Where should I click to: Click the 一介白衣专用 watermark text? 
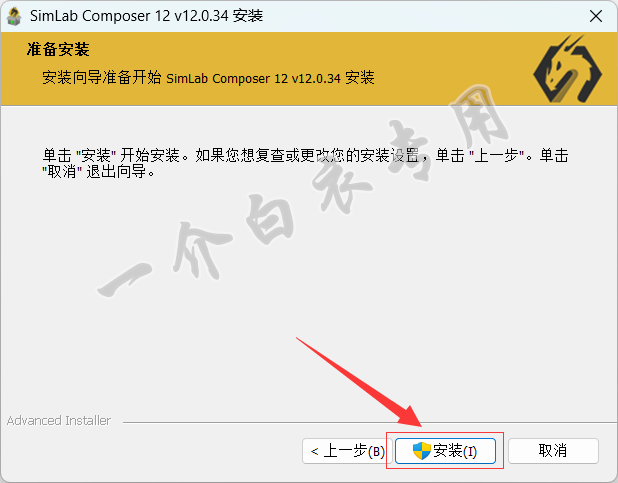[x=303, y=190]
